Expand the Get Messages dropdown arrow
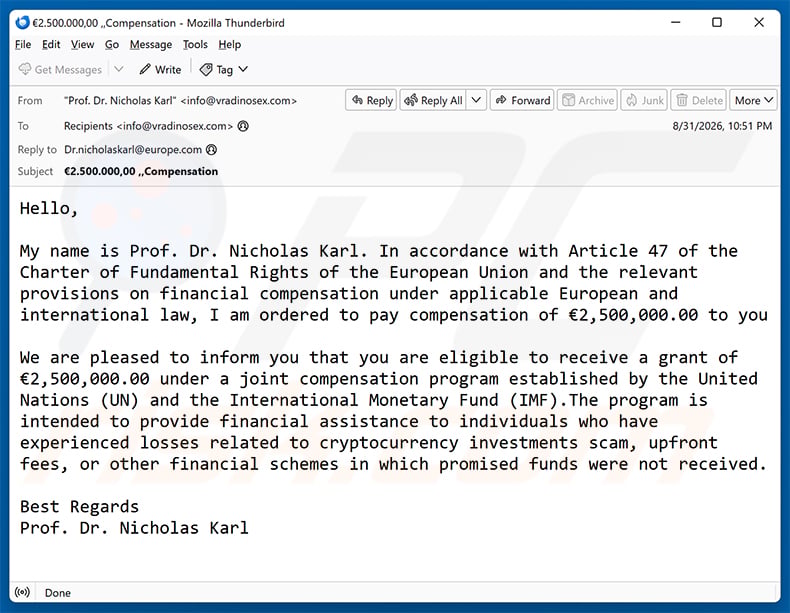790x613 pixels. 119,70
